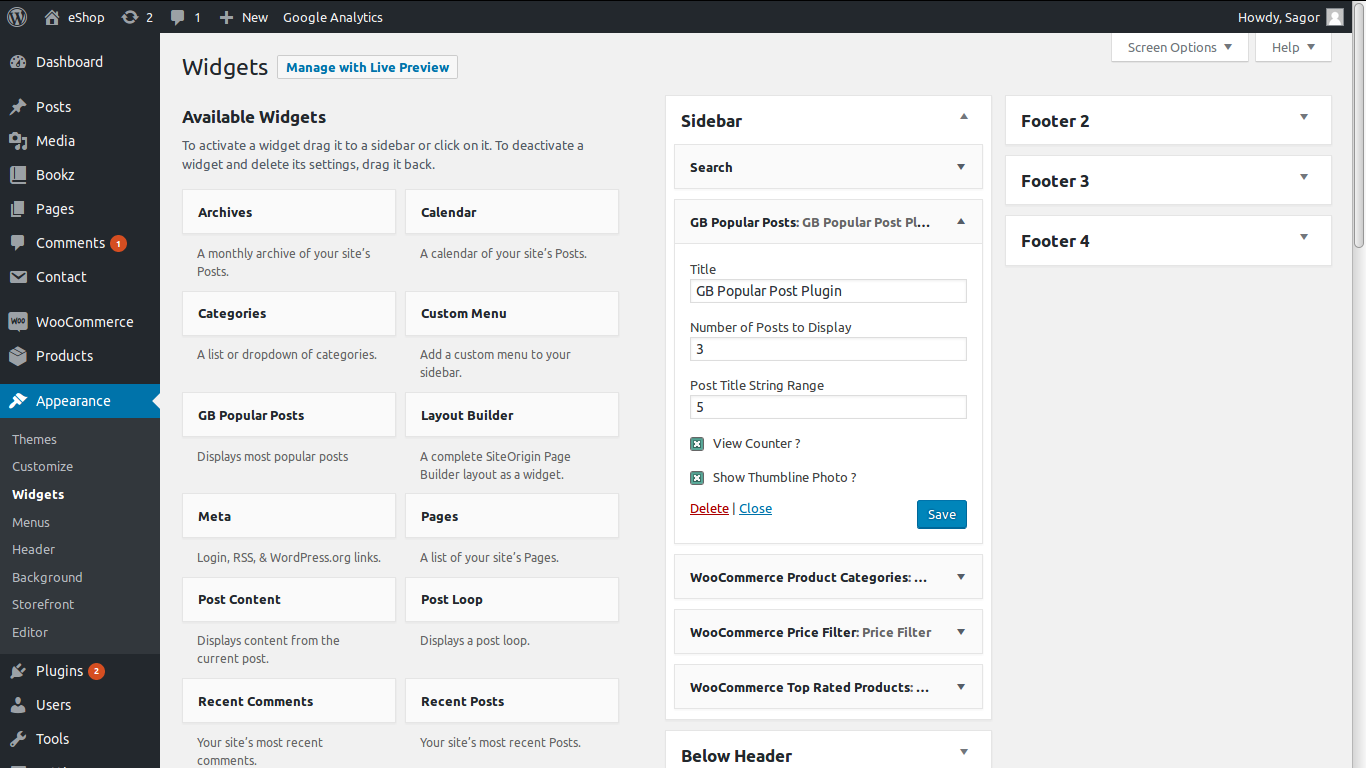
Task: Collapse the GB Popular Posts widget
Action: pos(960,222)
